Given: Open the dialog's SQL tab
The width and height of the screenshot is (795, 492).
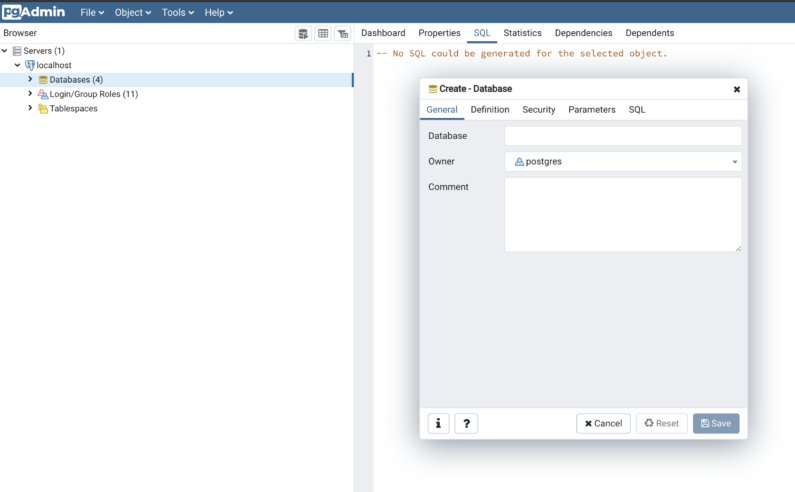Looking at the screenshot, I should (x=637, y=110).
